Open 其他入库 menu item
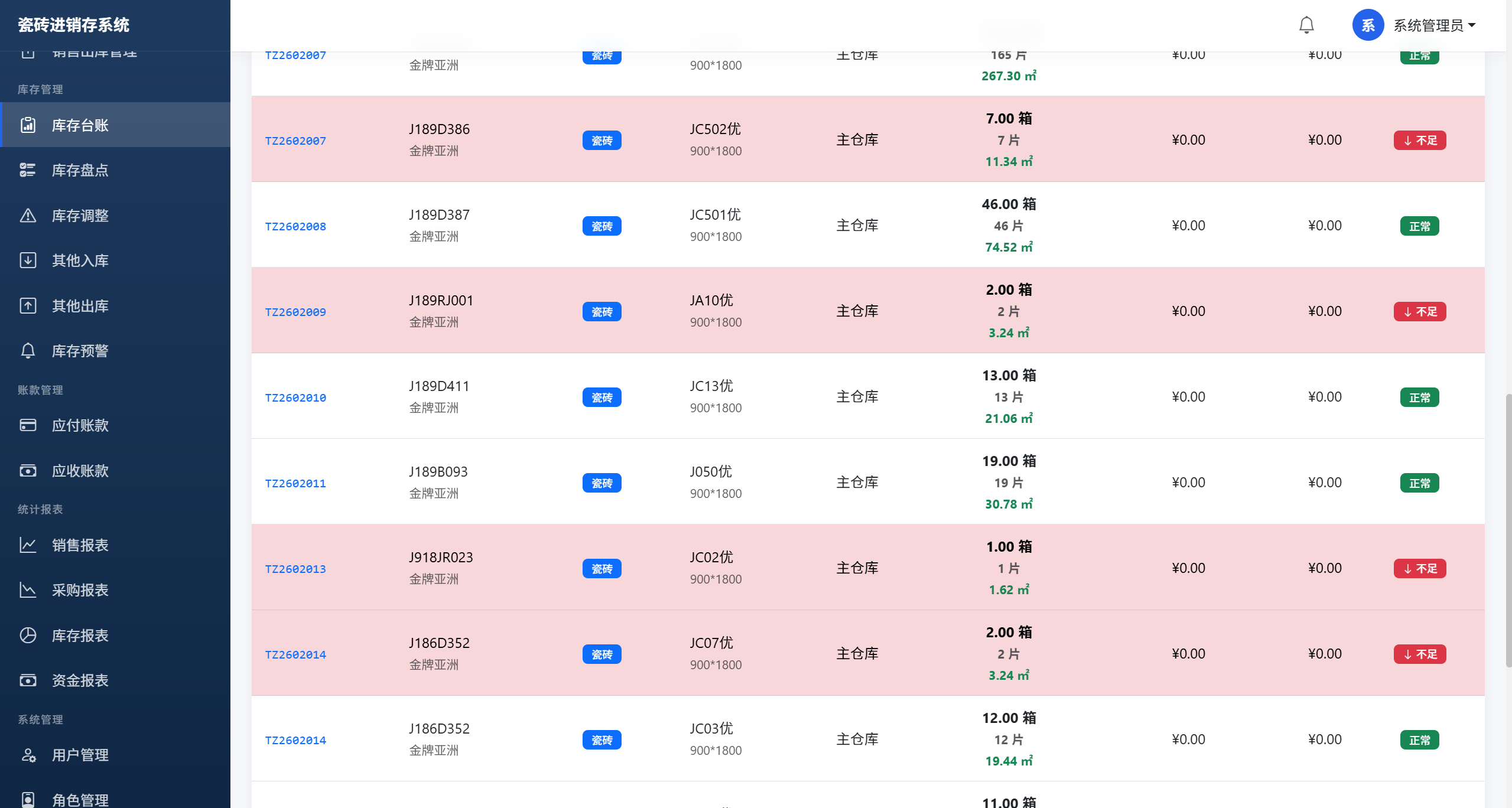Screen dimensions: 1512x808 click(x=115, y=260)
